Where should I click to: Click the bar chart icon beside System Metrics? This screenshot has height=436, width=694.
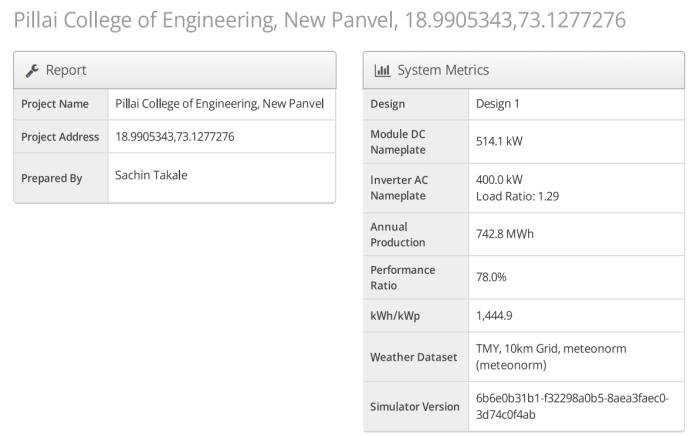pos(381,70)
